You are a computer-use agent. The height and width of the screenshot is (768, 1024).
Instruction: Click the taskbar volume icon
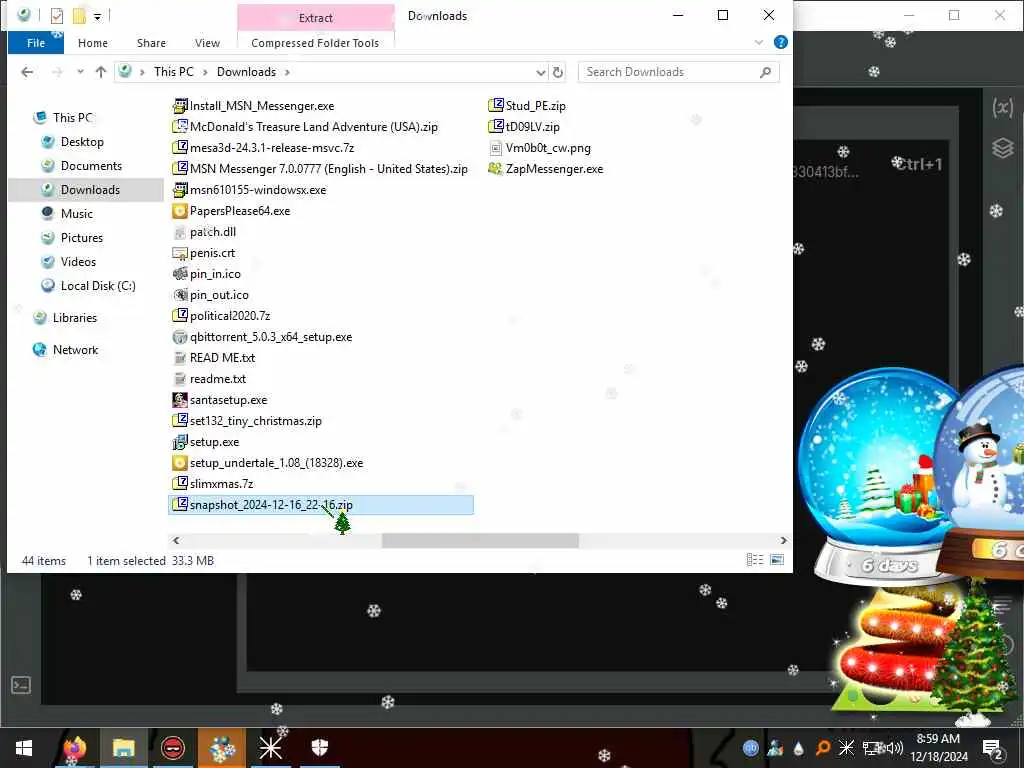[x=894, y=748]
